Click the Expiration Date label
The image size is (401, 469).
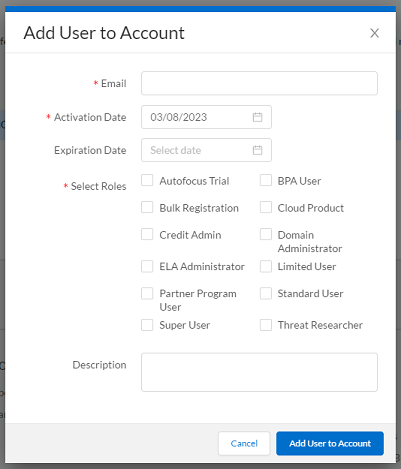point(90,150)
